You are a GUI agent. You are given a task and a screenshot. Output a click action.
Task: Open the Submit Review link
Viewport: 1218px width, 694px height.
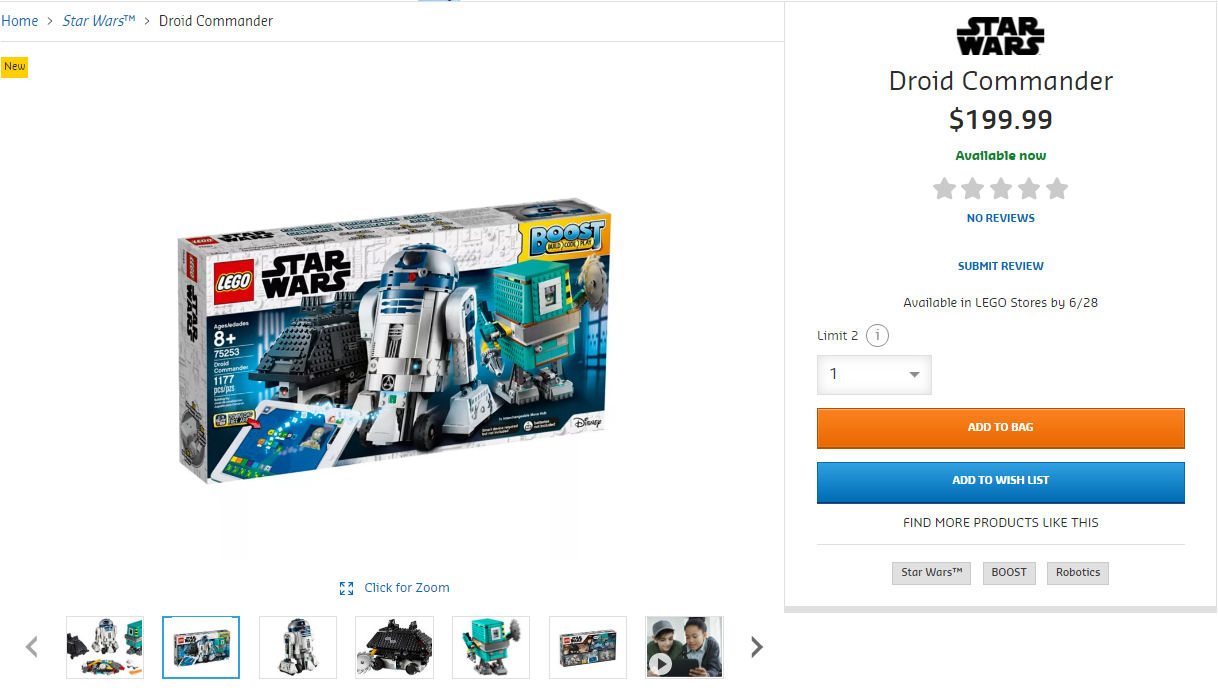point(1001,266)
